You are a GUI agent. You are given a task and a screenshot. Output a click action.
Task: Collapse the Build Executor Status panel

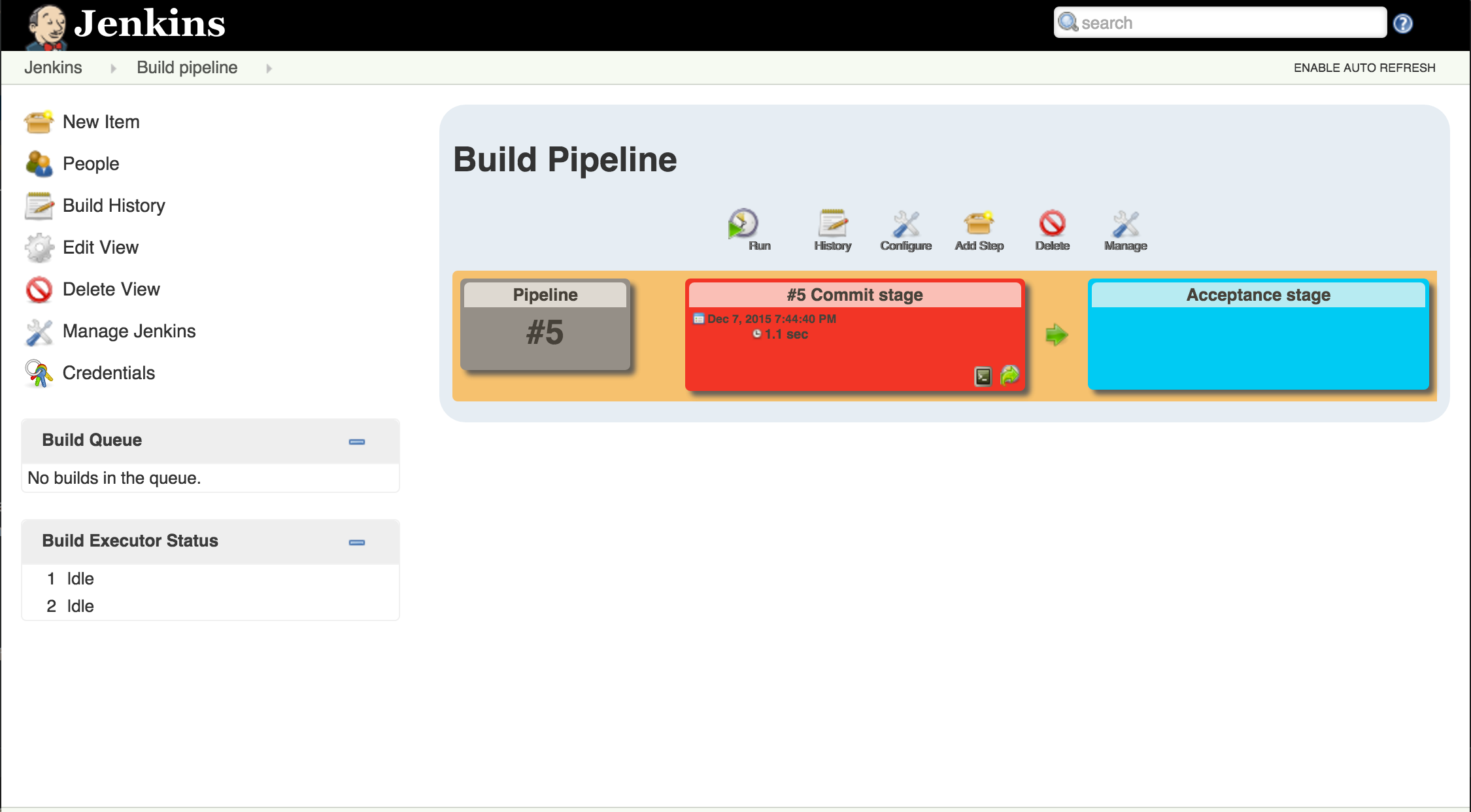357,543
